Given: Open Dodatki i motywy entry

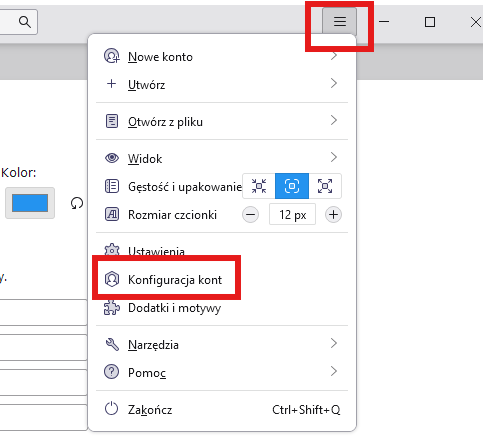Looking at the screenshot, I should point(222,308).
